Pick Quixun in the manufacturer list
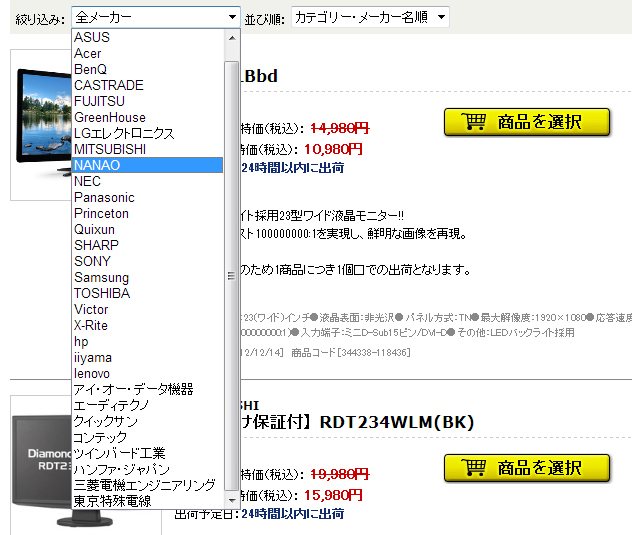632x535 pixels. (x=148, y=229)
